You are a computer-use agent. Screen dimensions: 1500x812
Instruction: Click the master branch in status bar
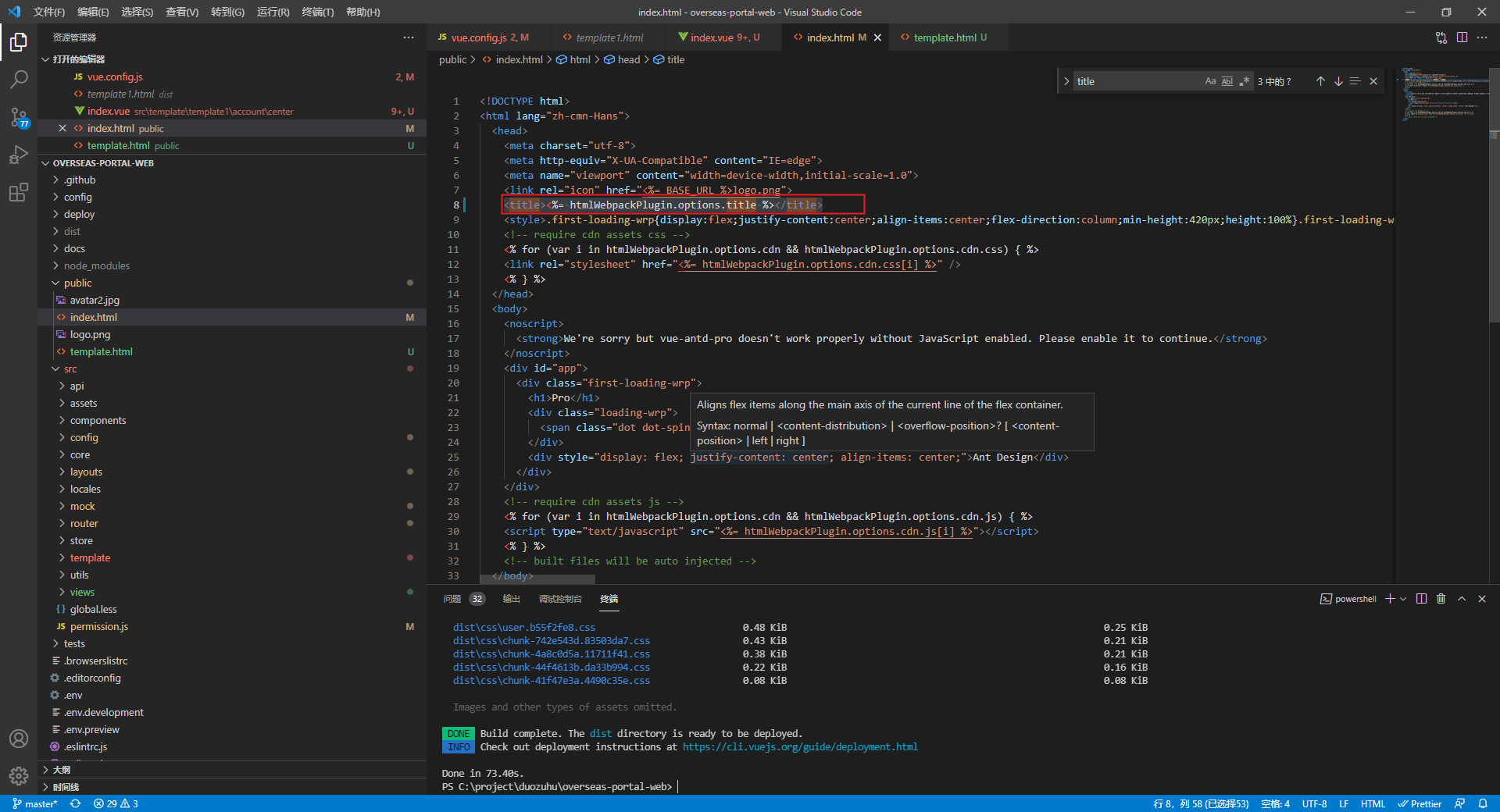(36, 803)
